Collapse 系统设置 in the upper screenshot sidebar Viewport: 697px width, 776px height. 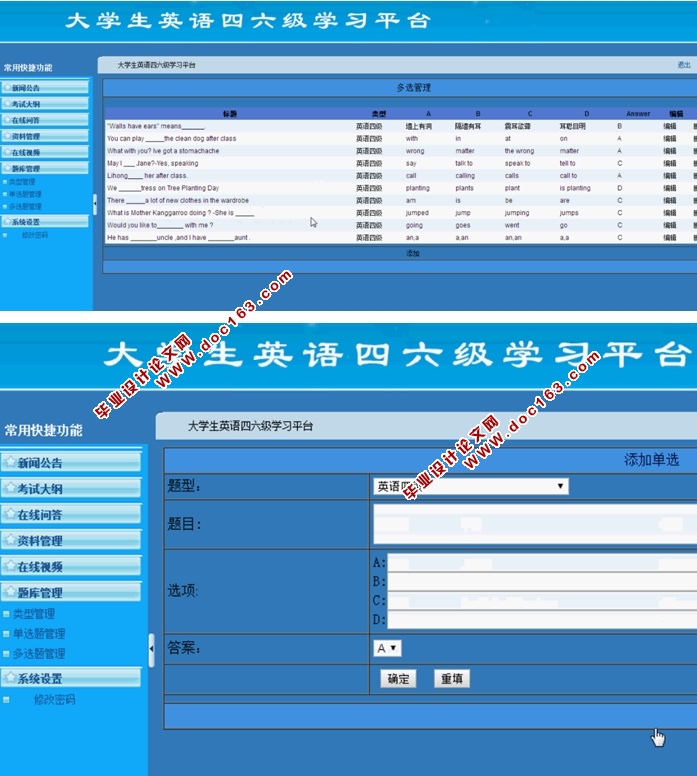(45, 222)
